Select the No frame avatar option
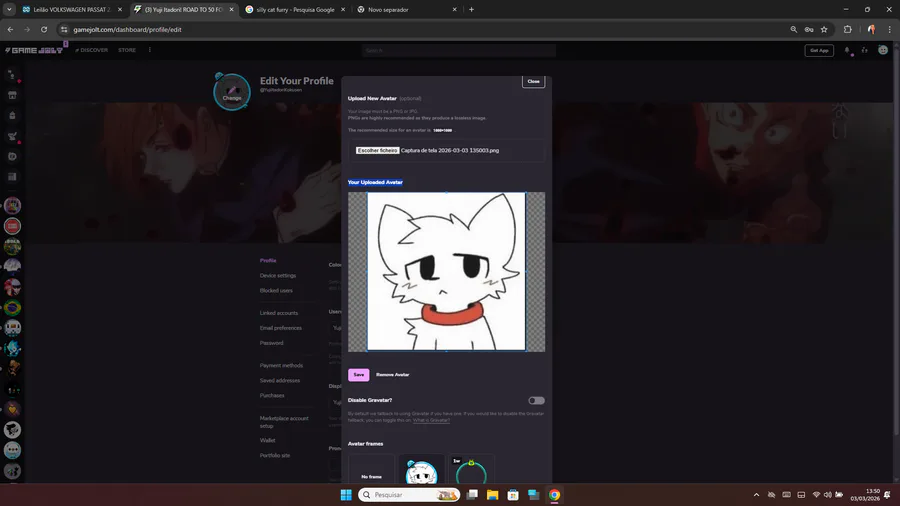Viewport: 900px width, 506px height. 371,469
